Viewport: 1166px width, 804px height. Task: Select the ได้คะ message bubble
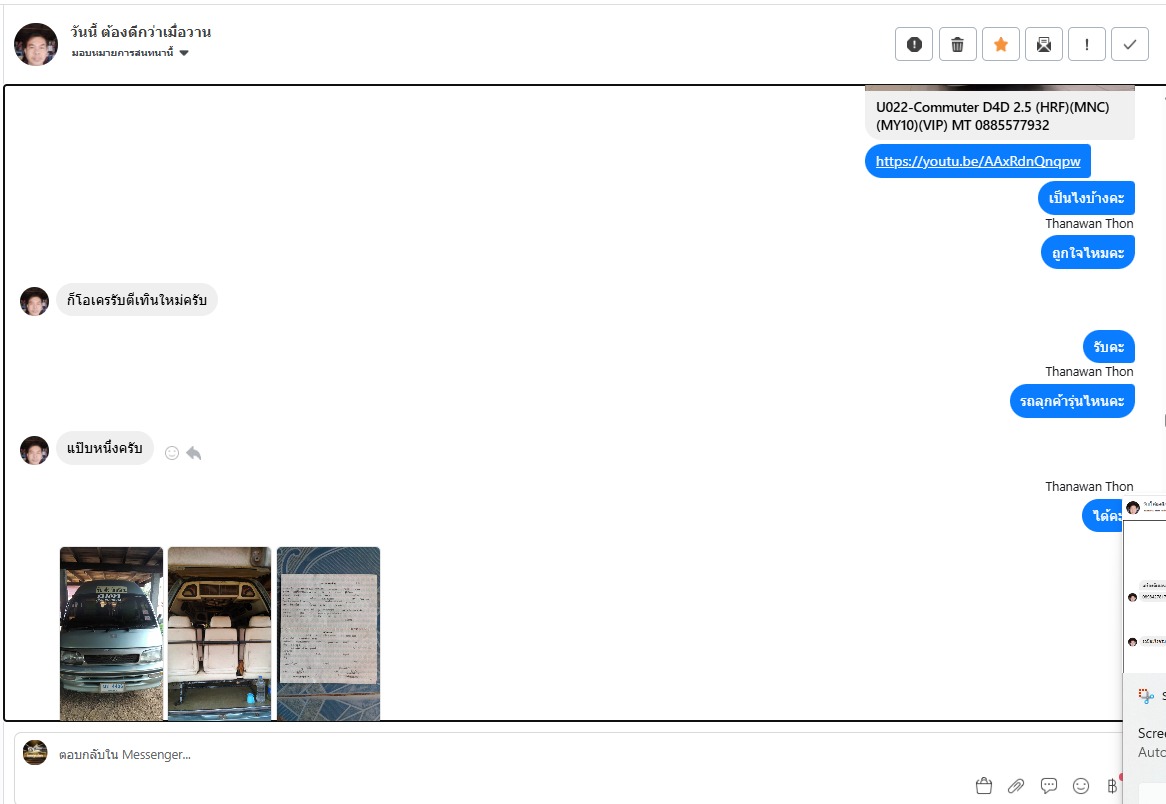1104,515
